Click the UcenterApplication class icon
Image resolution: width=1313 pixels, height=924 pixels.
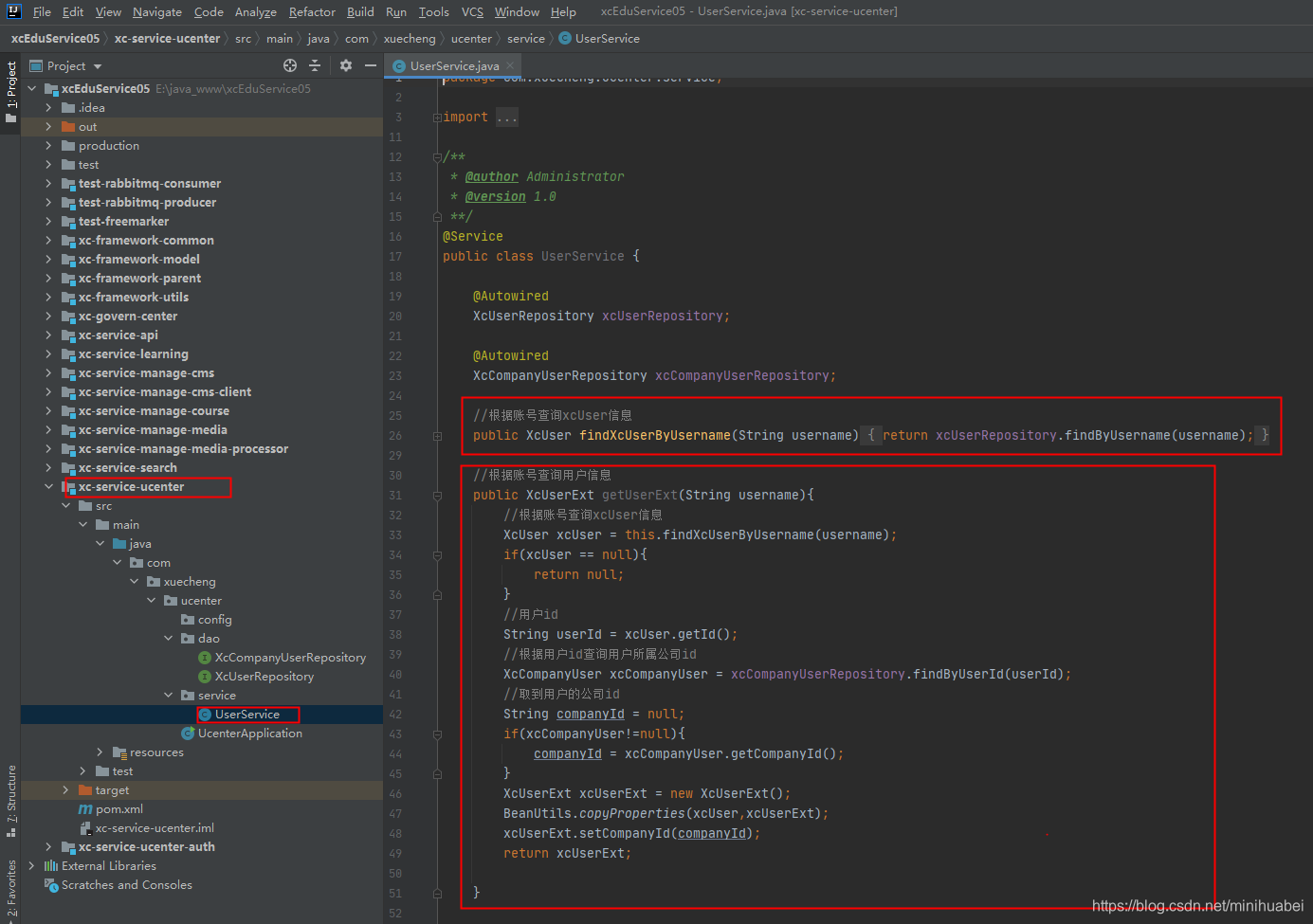(x=188, y=733)
